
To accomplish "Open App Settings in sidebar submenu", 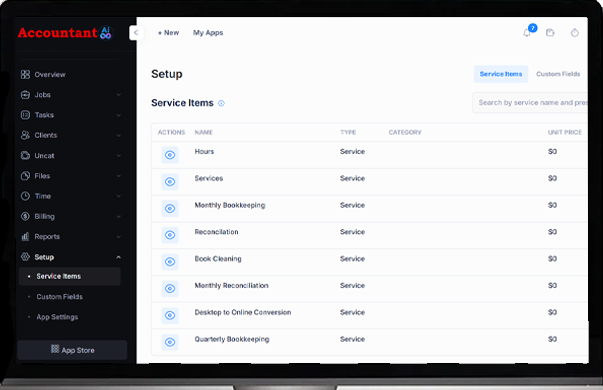I will click(57, 317).
